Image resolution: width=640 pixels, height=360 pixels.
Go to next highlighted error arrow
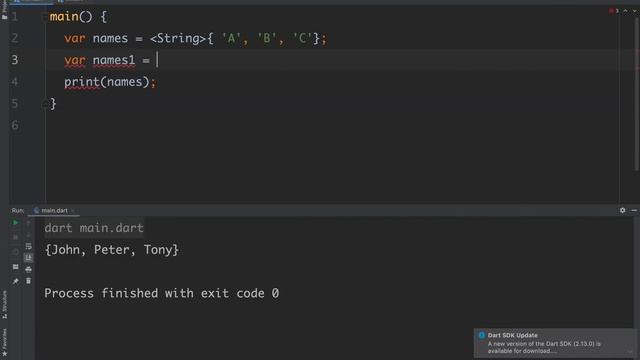(x=635, y=11)
